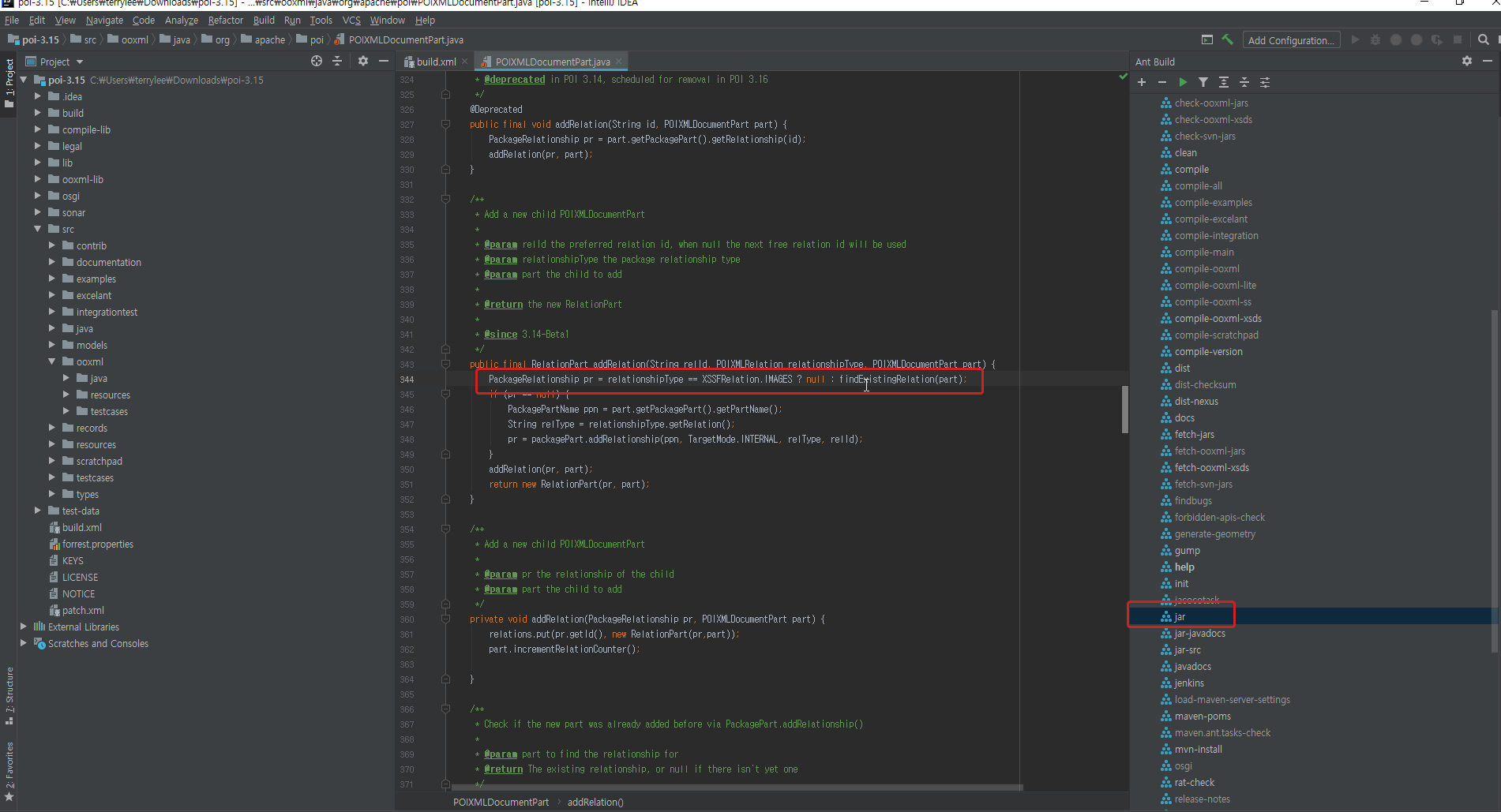Select patch.xml in project tree

83,610
